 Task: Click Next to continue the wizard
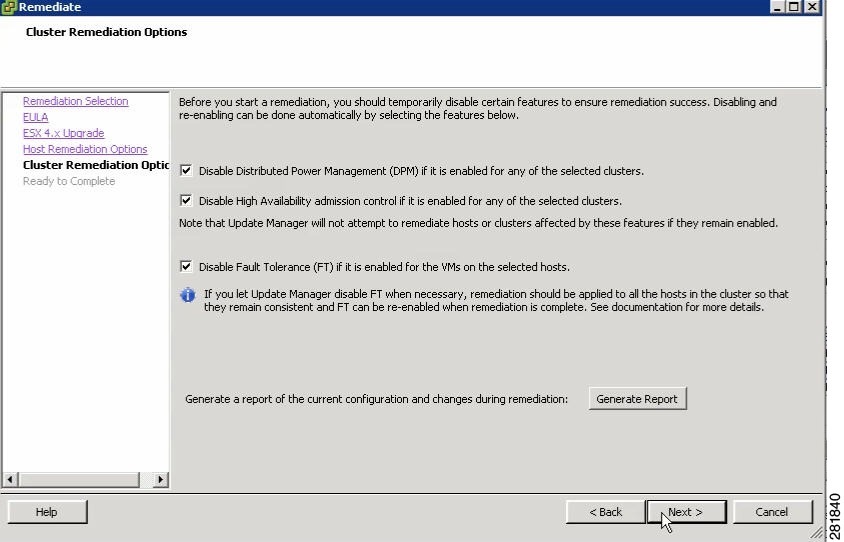686,512
